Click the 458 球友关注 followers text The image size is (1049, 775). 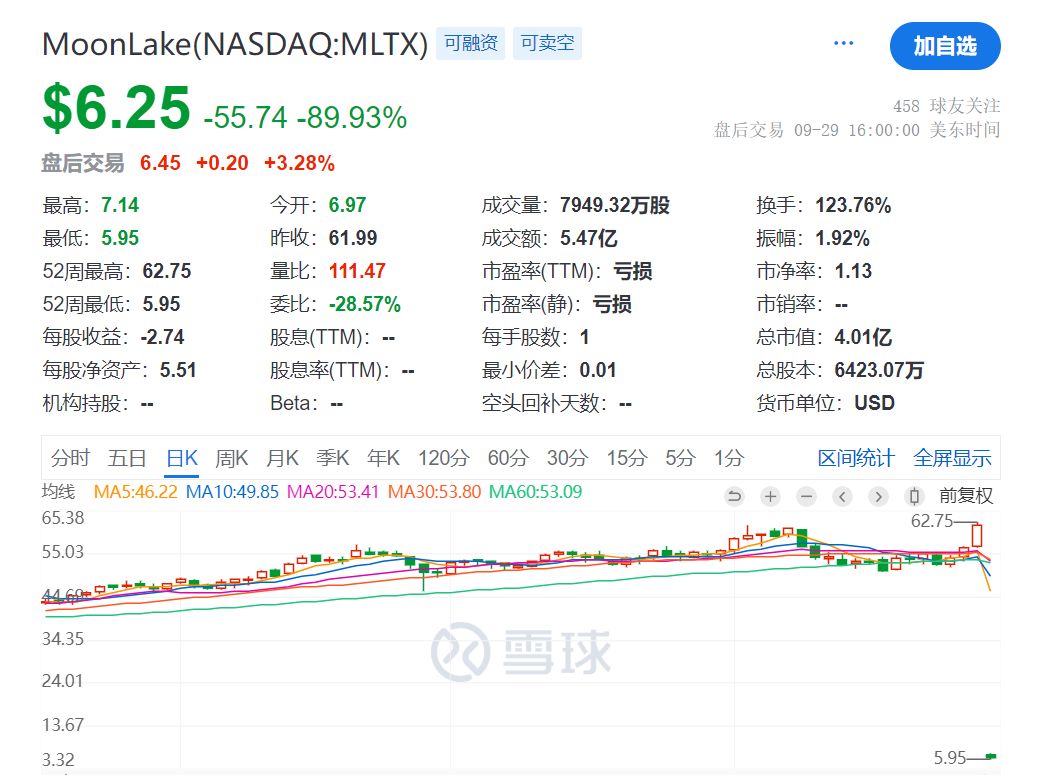947,106
